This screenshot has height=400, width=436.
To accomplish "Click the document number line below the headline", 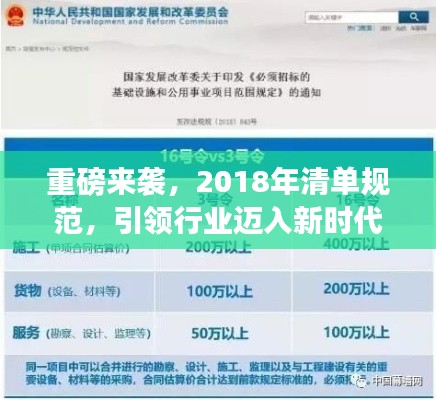I will 217,122.
